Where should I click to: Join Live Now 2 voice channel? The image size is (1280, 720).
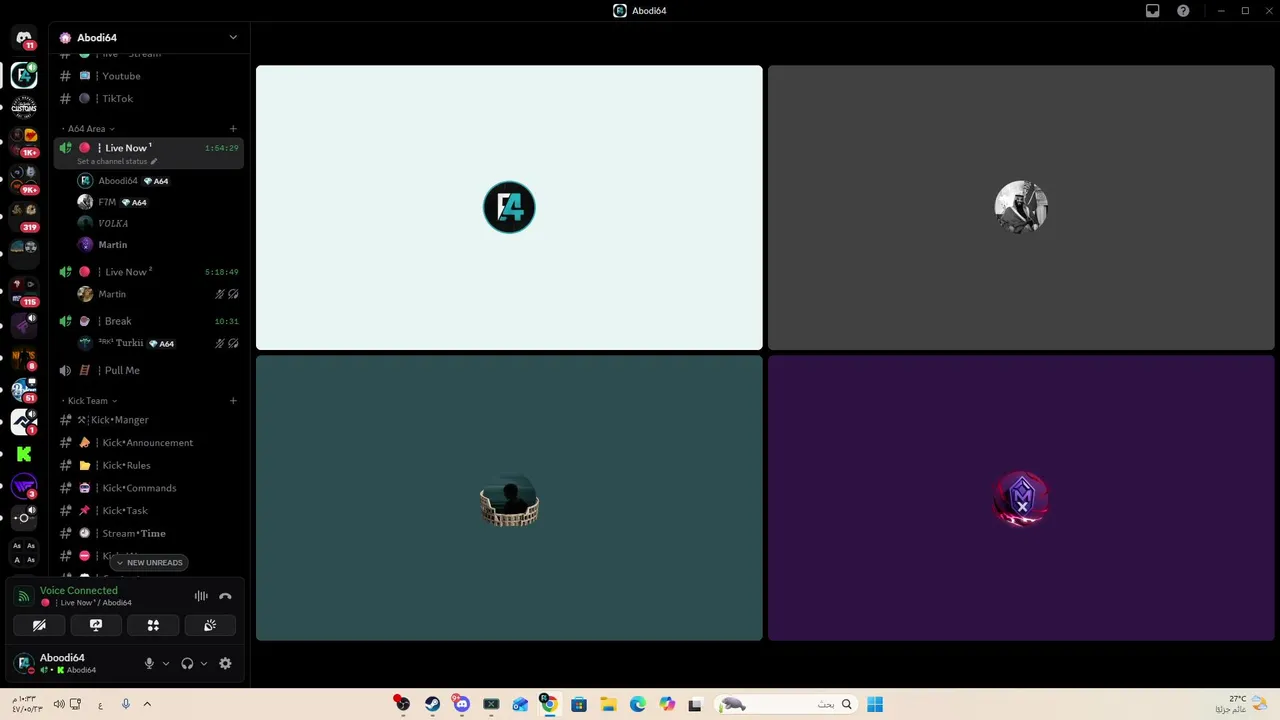(x=148, y=272)
